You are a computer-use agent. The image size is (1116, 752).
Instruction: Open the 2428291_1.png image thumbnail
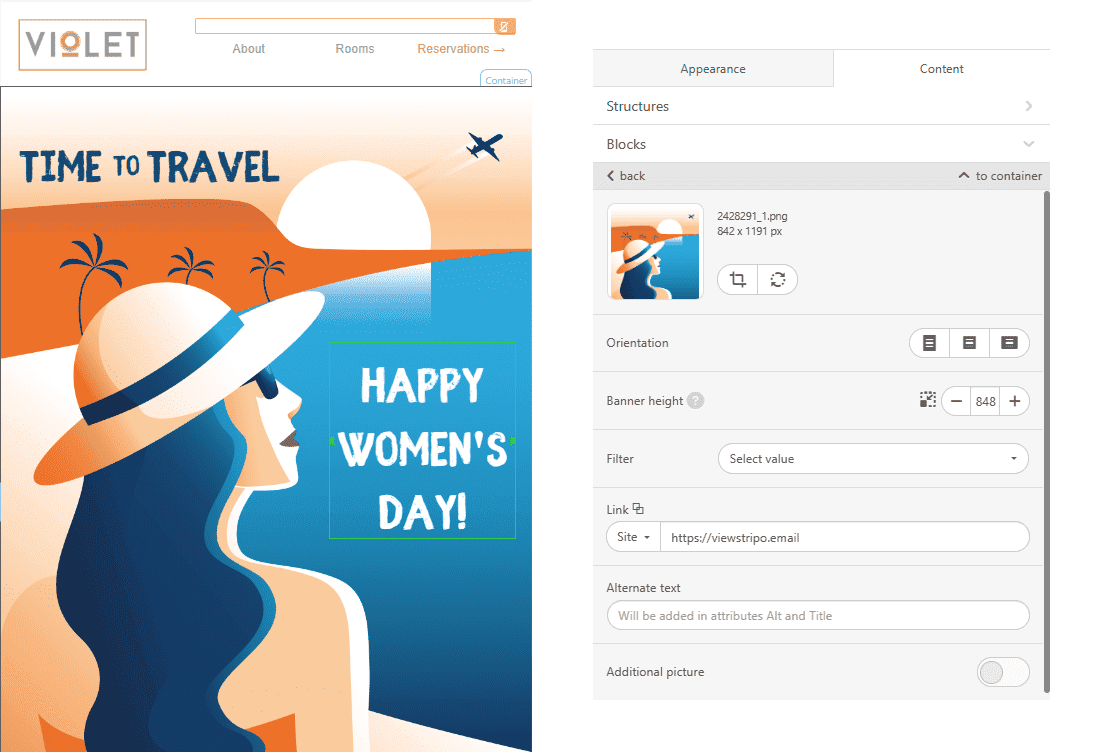655,251
